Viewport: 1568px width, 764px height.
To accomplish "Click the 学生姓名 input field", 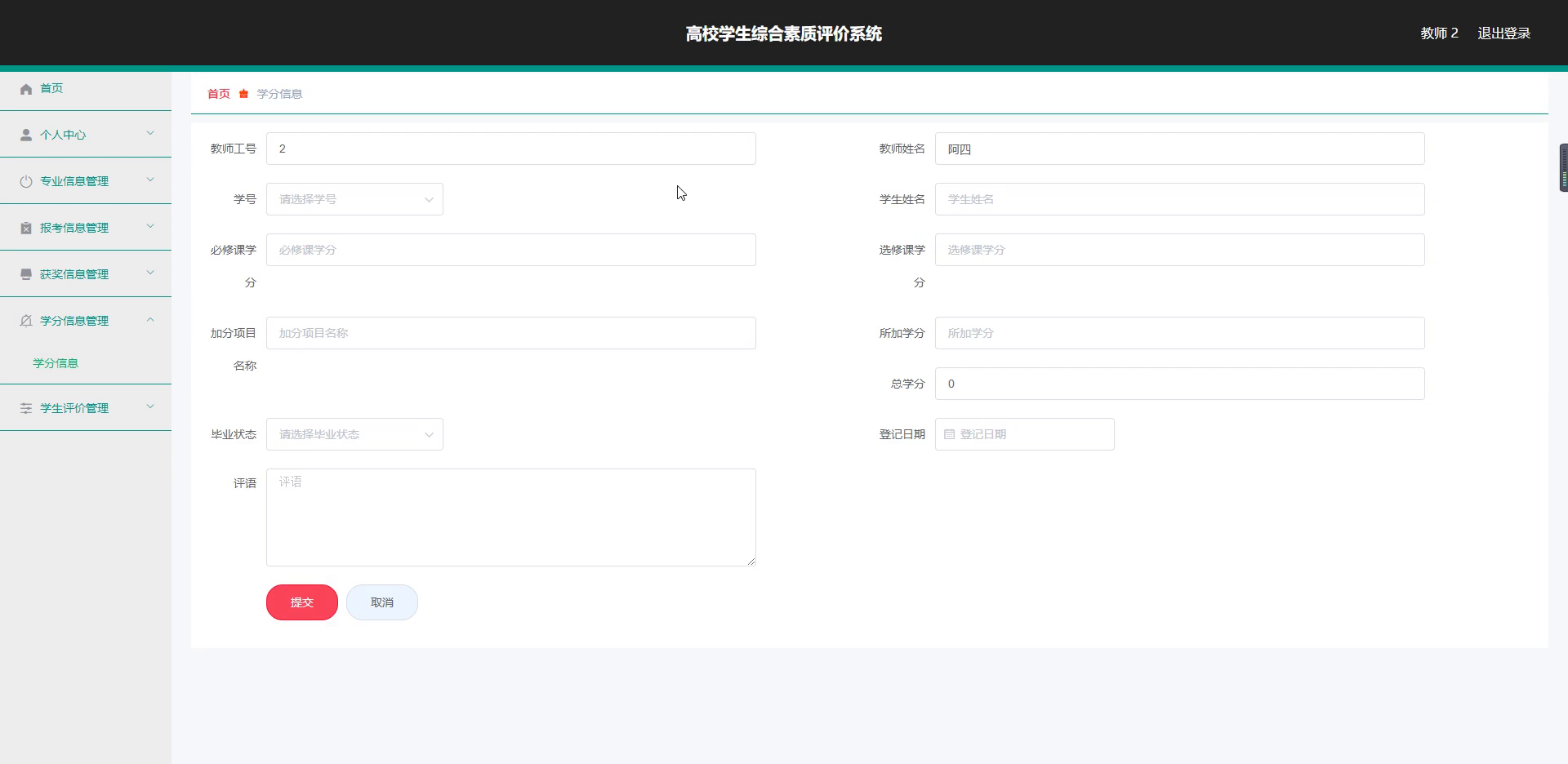I will coord(1180,199).
